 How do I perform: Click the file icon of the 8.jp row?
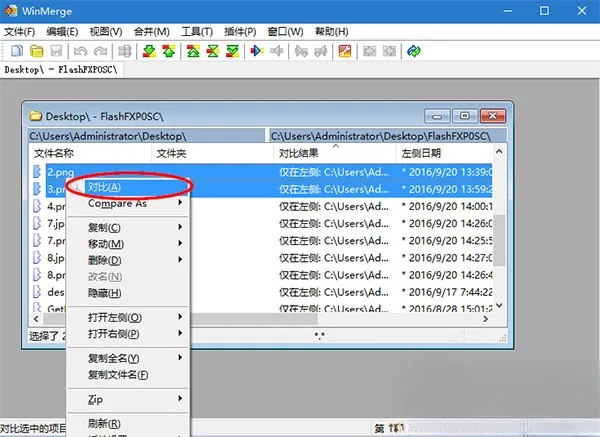(37, 258)
